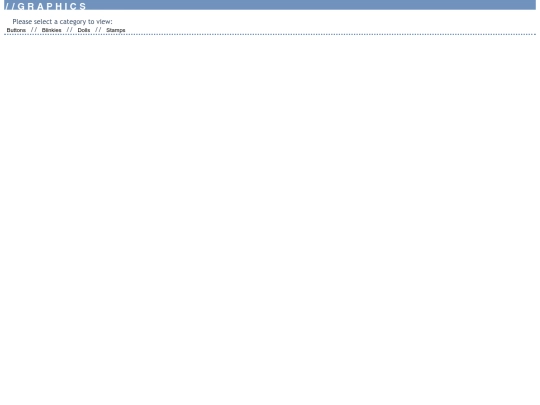
Task: Navigate to the Stamps graphics
Action: point(116,30)
